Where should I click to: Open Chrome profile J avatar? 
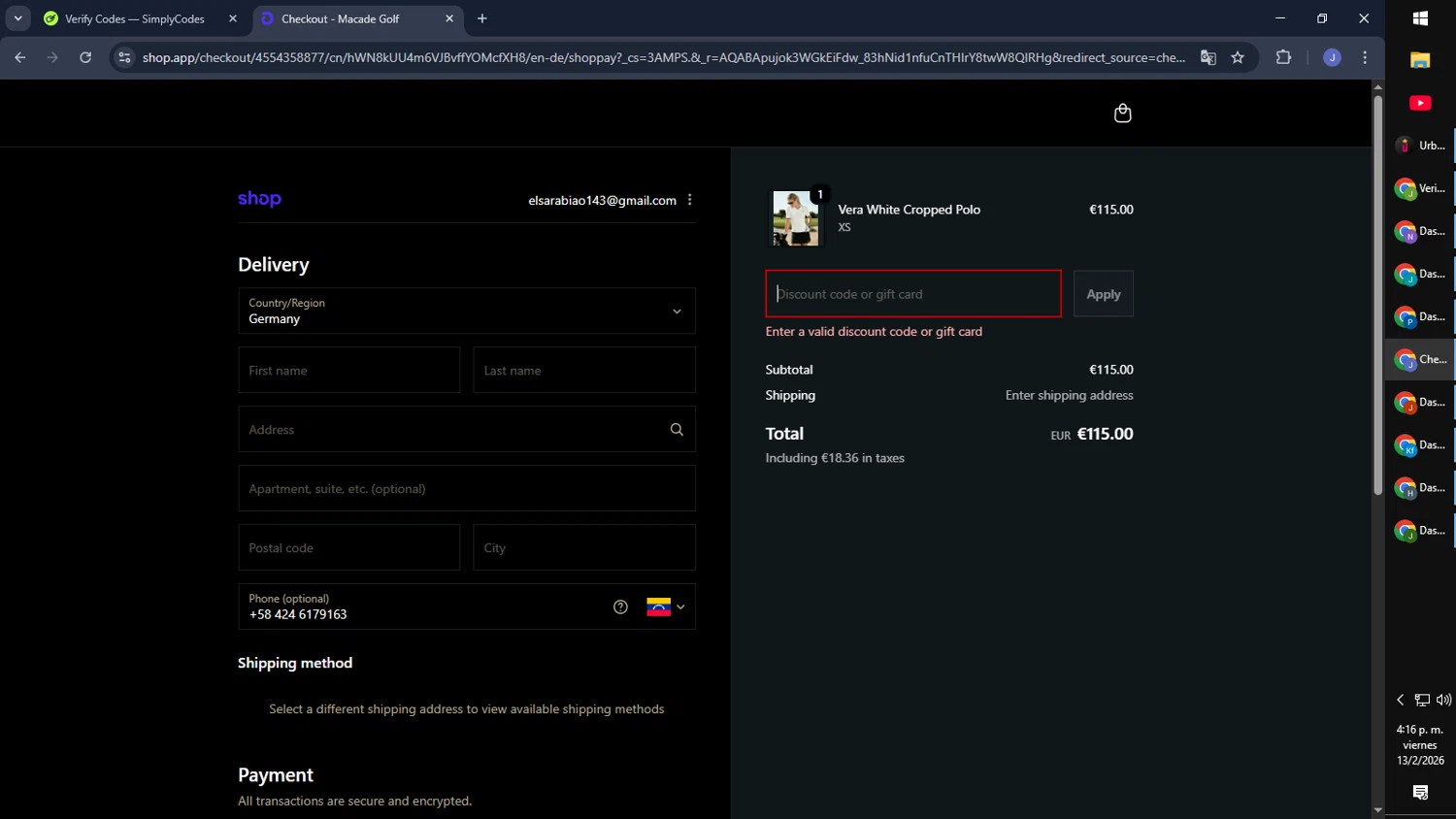pyautogui.click(x=1332, y=57)
